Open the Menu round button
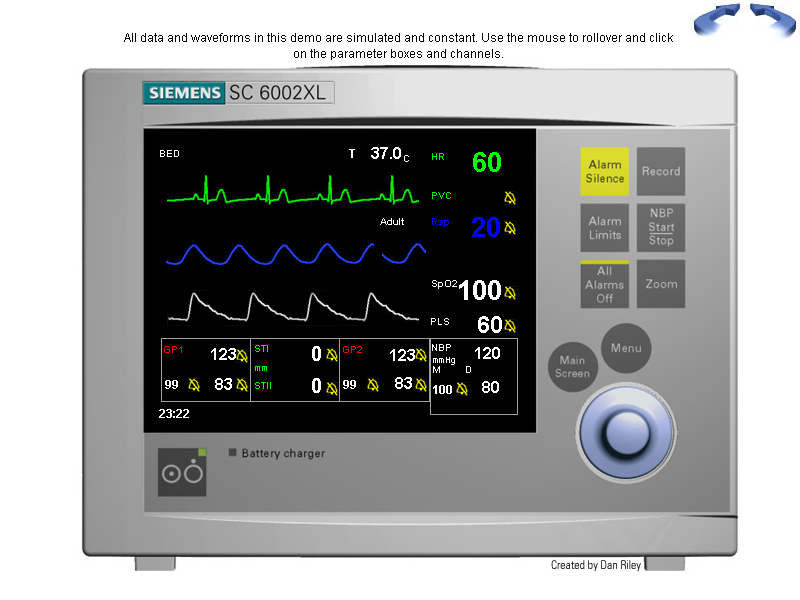Screen dimensions: 800x600 tap(626, 348)
